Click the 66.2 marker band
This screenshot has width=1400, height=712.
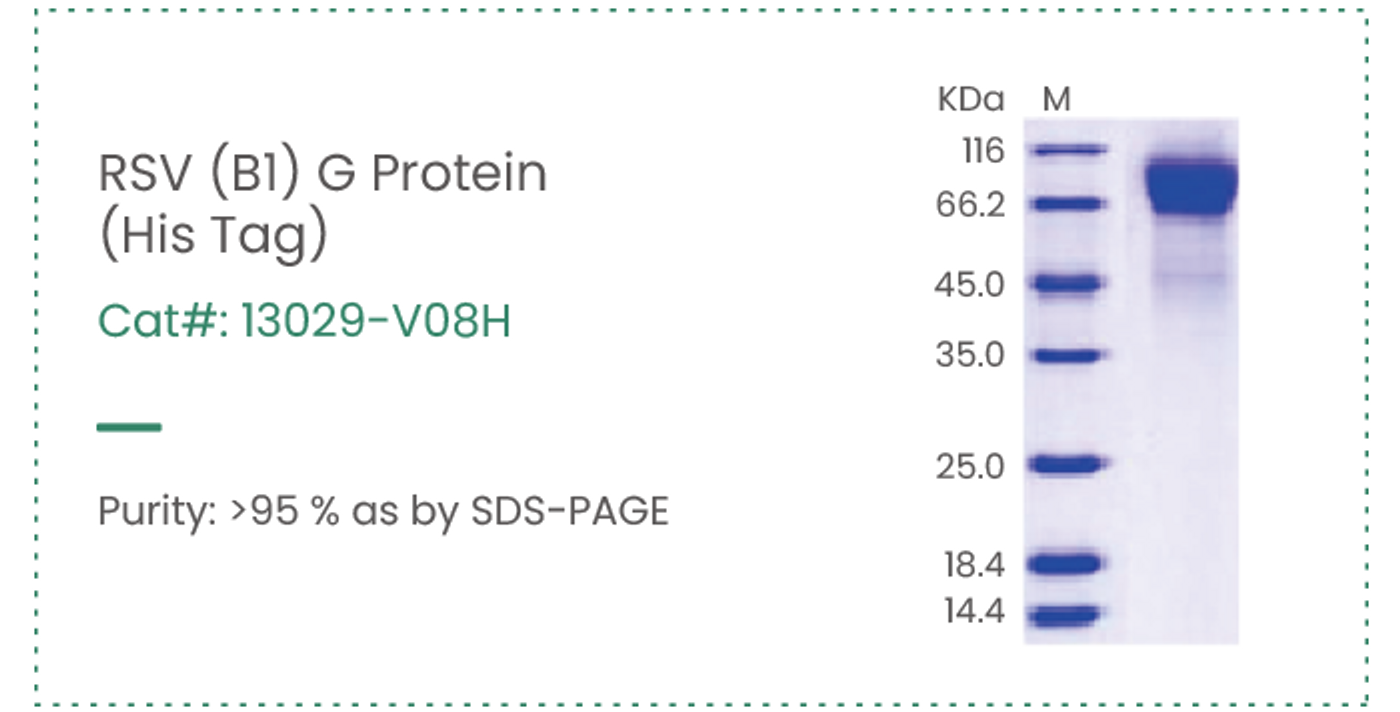(x=1067, y=204)
